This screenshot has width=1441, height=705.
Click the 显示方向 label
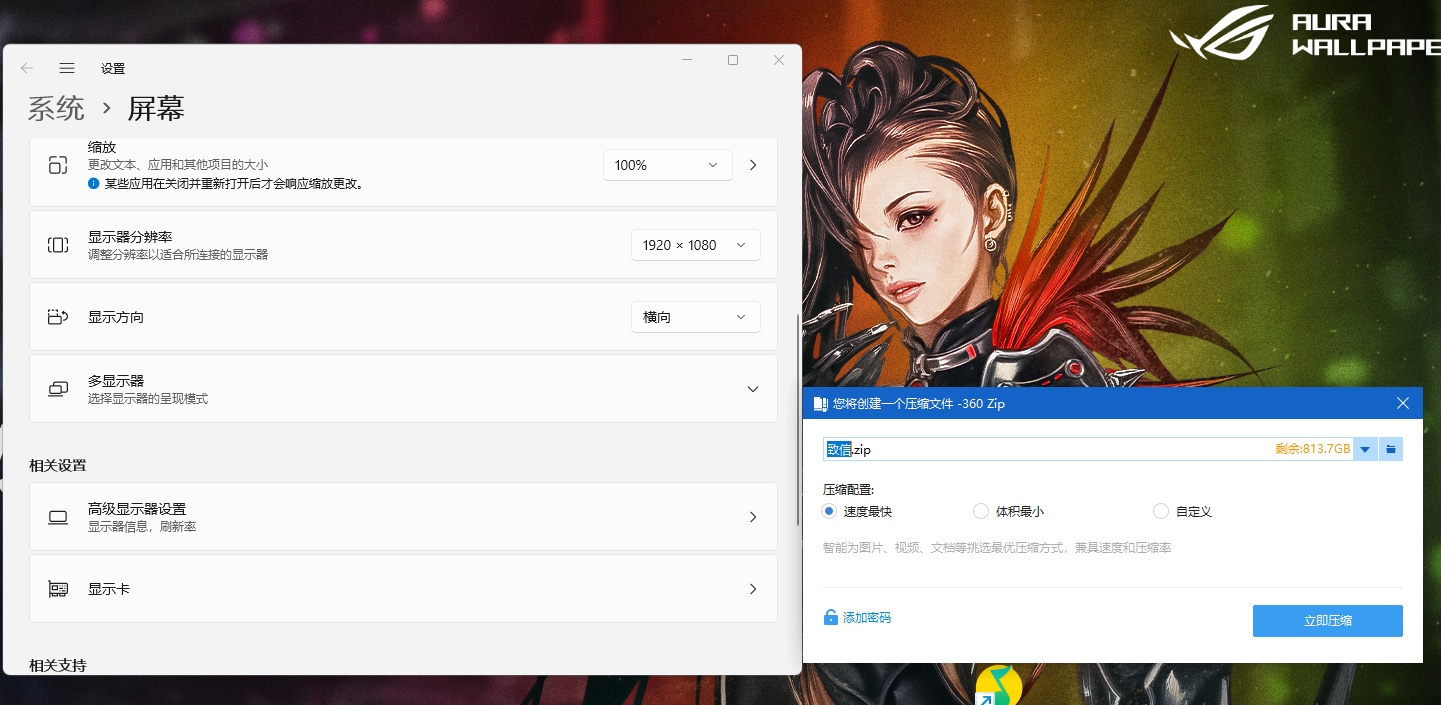point(116,317)
